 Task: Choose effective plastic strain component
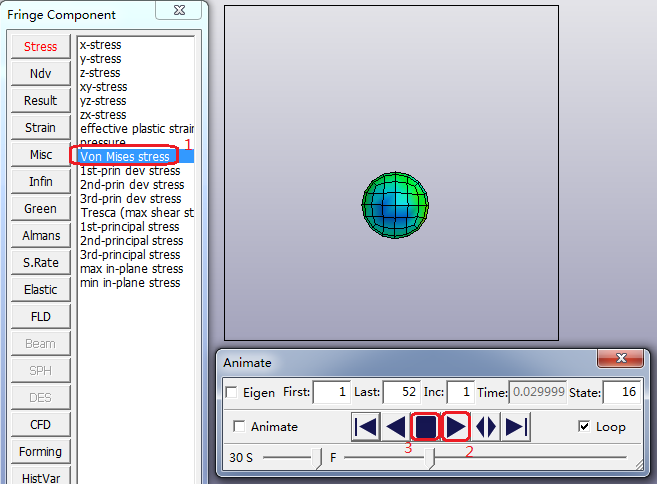(135, 129)
